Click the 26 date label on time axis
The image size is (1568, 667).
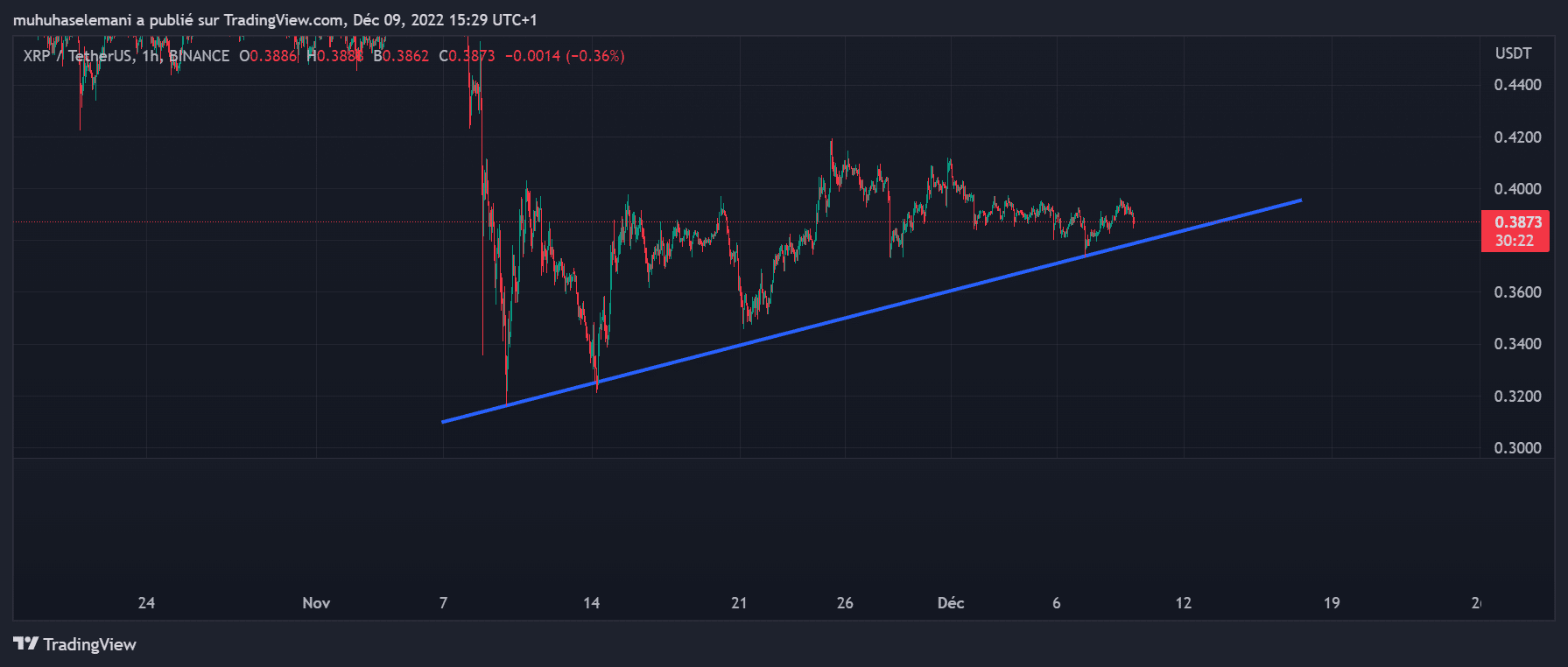tap(845, 603)
